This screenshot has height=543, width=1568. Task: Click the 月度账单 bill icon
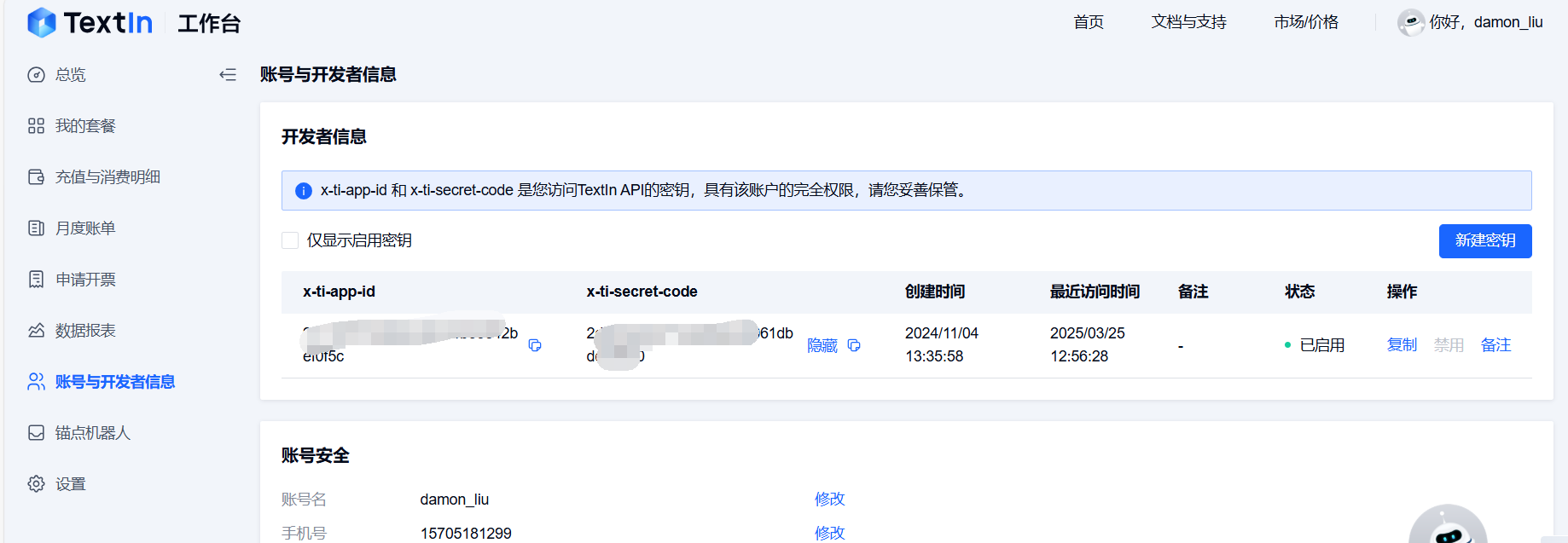point(36,228)
